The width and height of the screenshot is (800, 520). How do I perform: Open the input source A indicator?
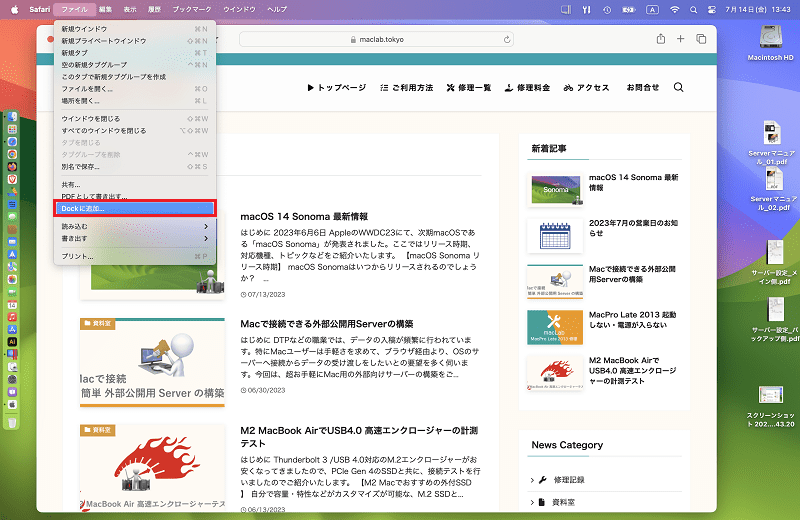652,9
